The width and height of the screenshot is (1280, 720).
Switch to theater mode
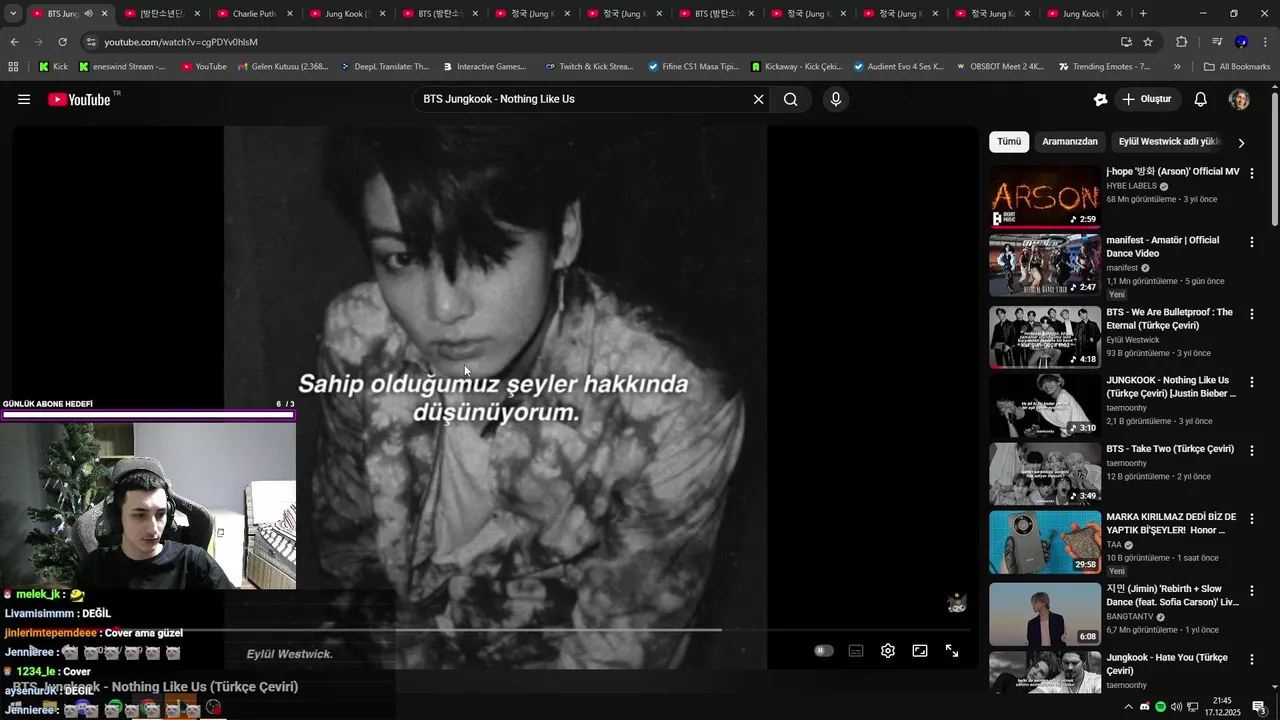point(920,651)
